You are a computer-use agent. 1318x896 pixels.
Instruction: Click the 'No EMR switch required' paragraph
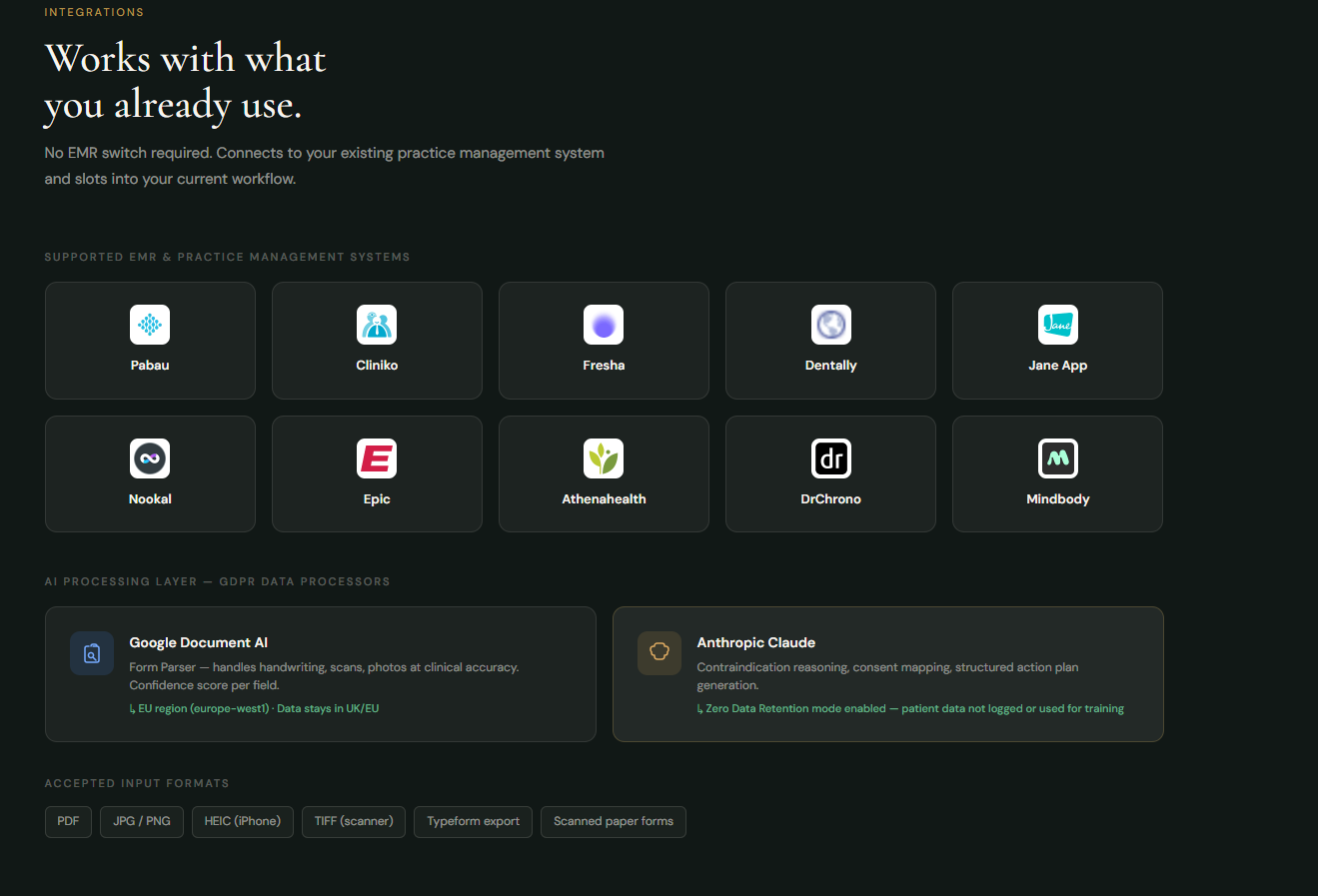[x=325, y=166]
